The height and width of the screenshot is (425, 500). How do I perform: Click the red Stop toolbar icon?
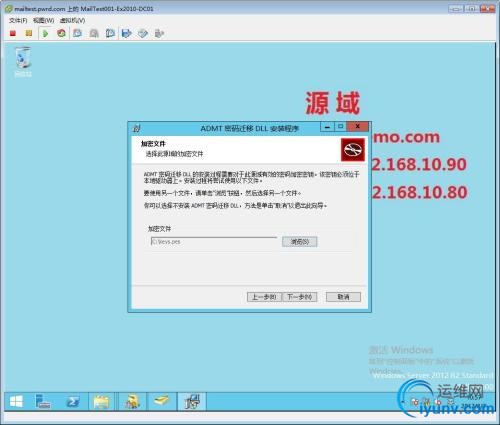(x=13, y=33)
